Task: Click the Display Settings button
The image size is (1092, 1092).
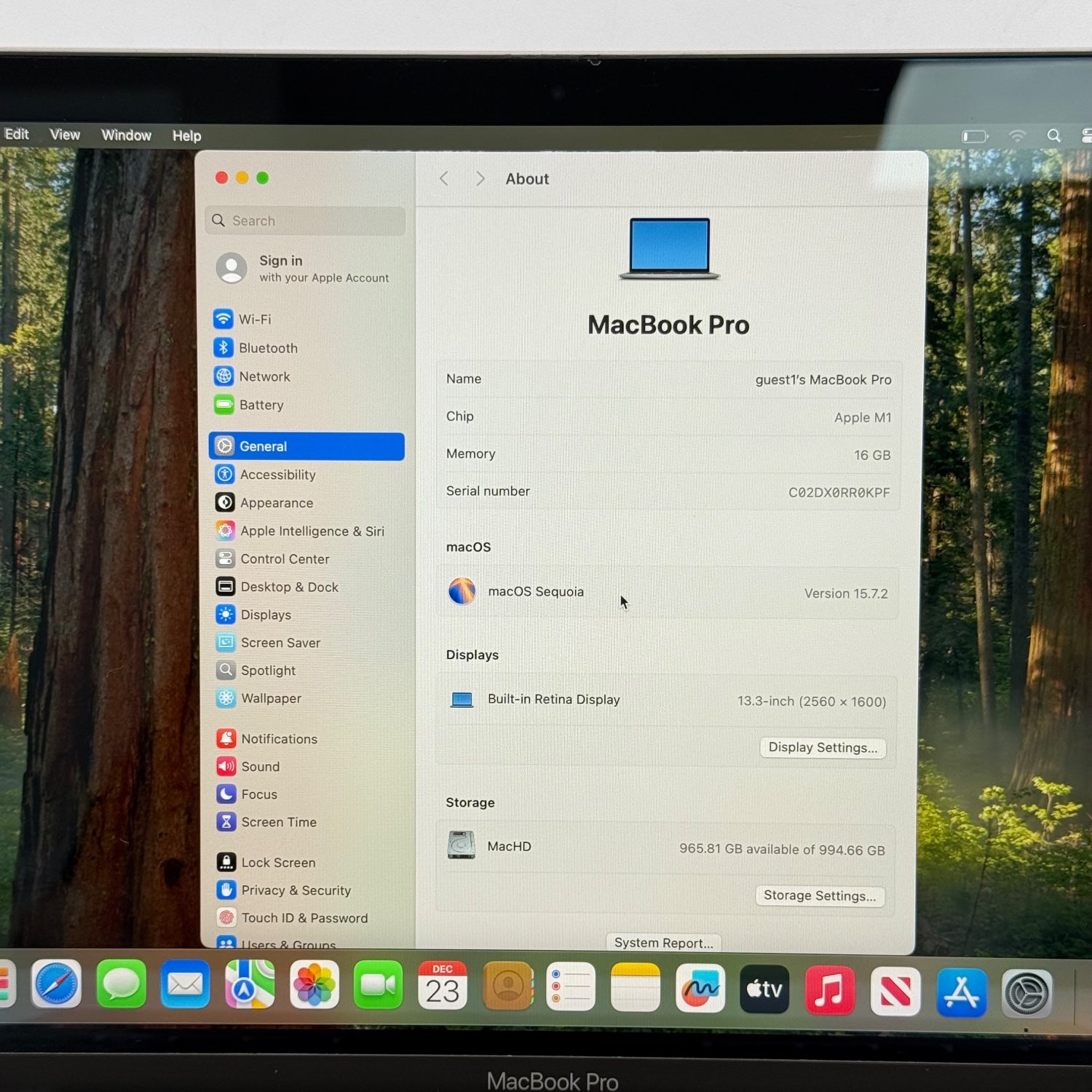Action: 822,748
